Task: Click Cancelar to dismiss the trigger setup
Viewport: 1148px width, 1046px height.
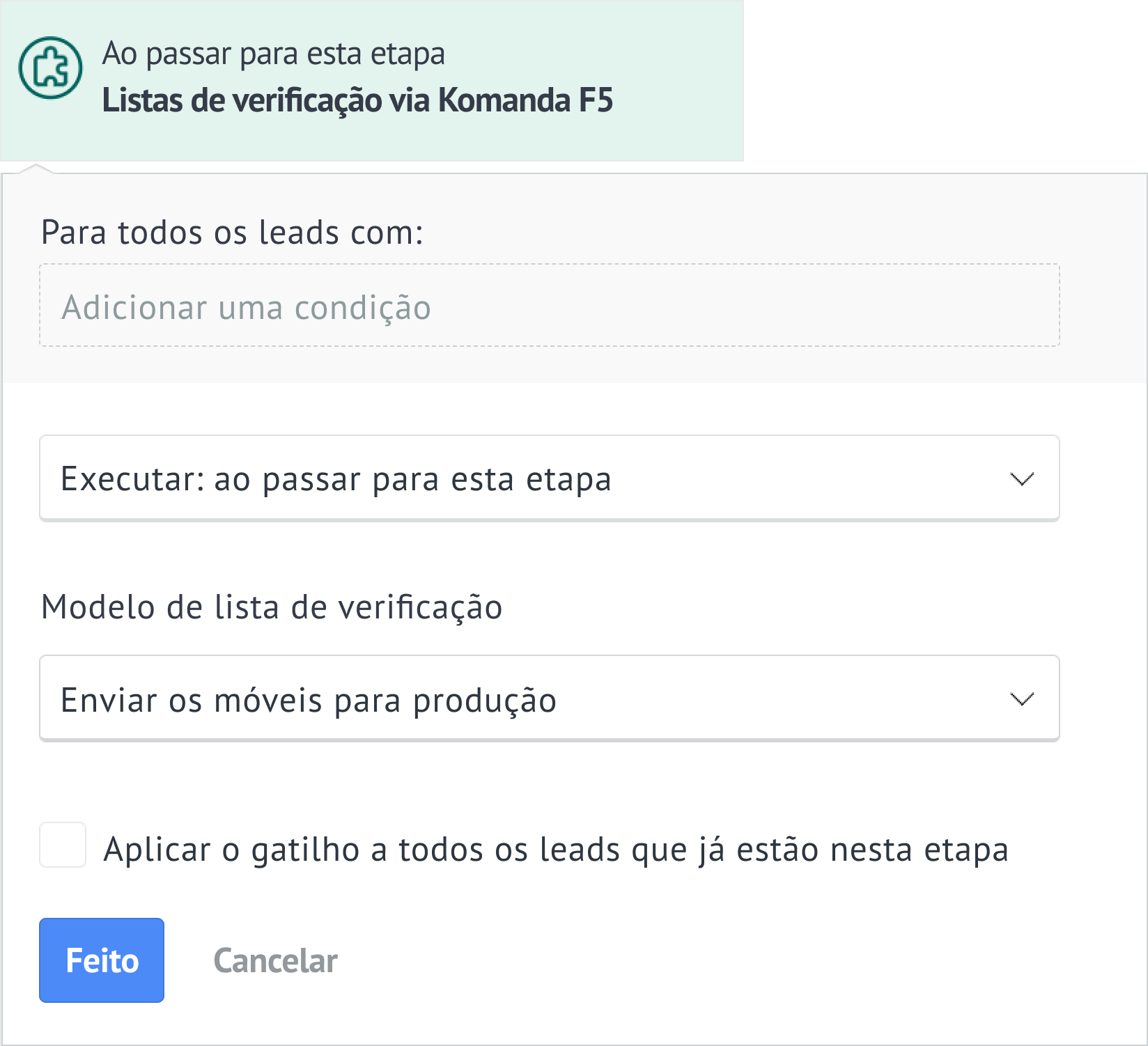Action: 276,961
